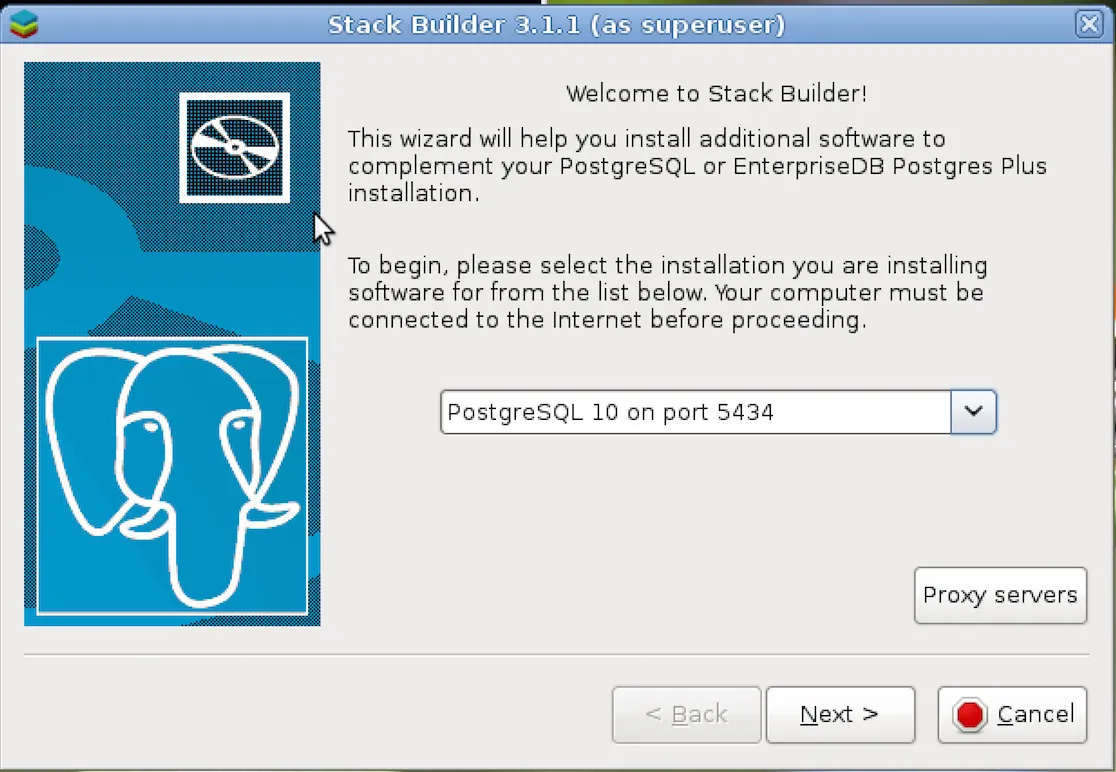Click the PostgreSQL elephant logo image
This screenshot has width=1116, height=772.
172,475
